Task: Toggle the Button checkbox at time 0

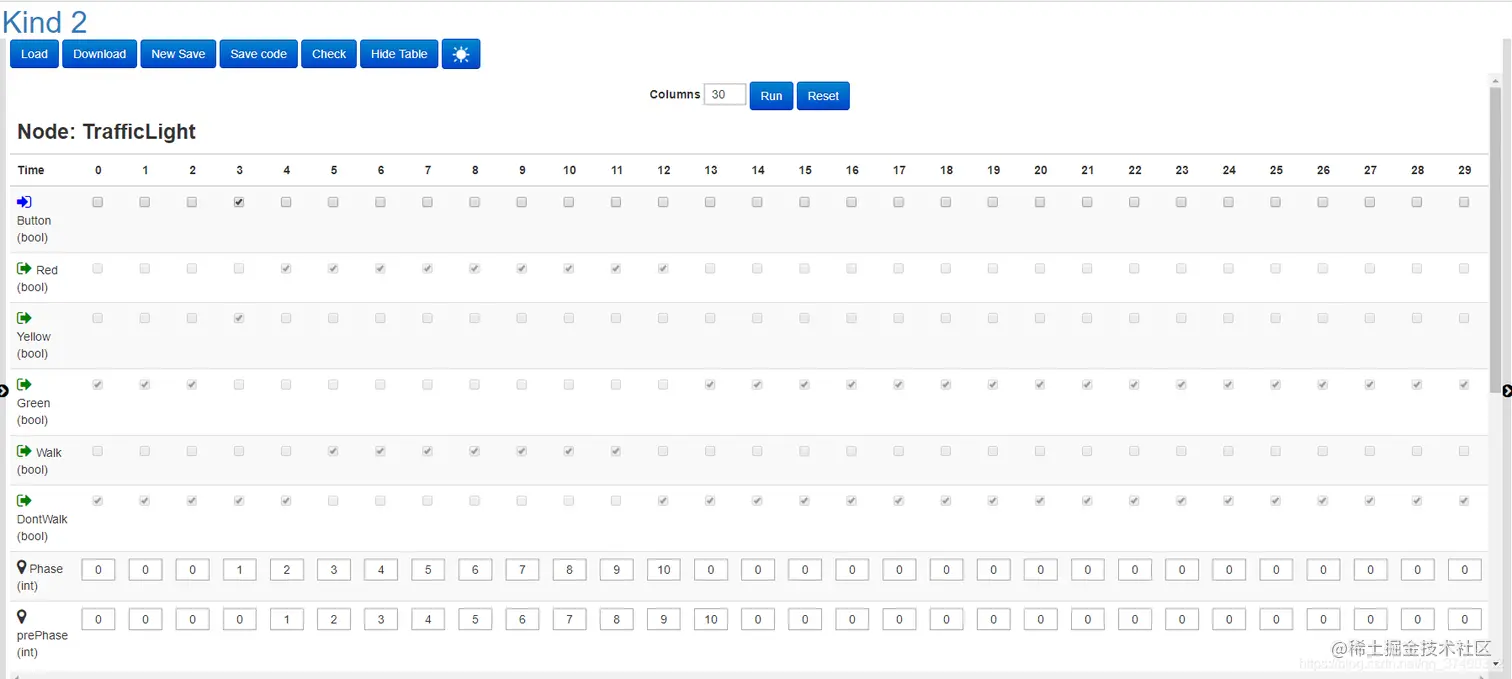Action: [97, 202]
